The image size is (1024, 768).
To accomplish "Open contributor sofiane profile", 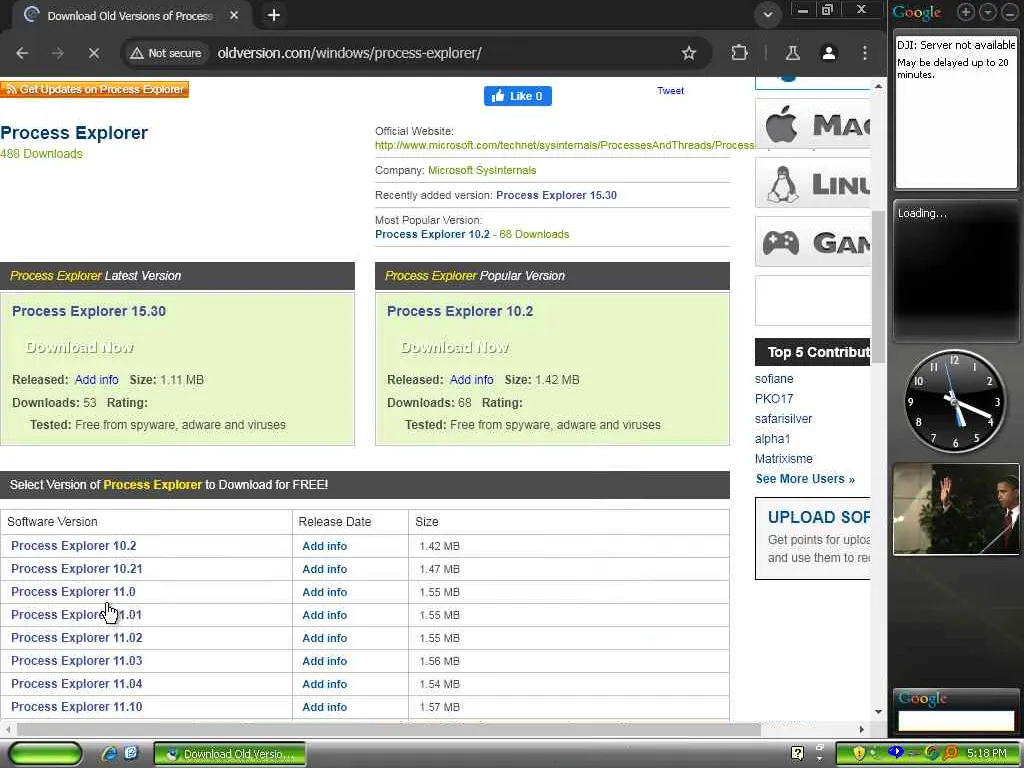I will [774, 379].
